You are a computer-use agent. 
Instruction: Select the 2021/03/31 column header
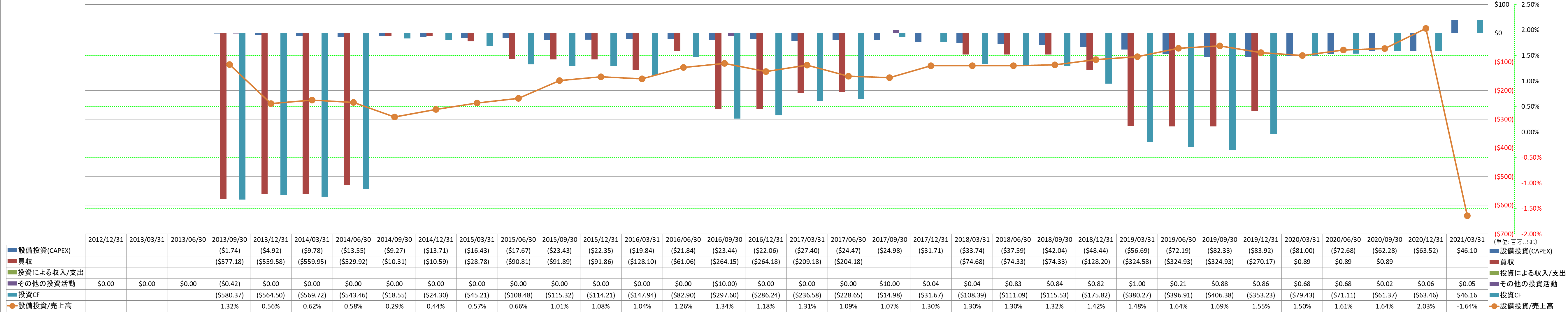(1467, 240)
